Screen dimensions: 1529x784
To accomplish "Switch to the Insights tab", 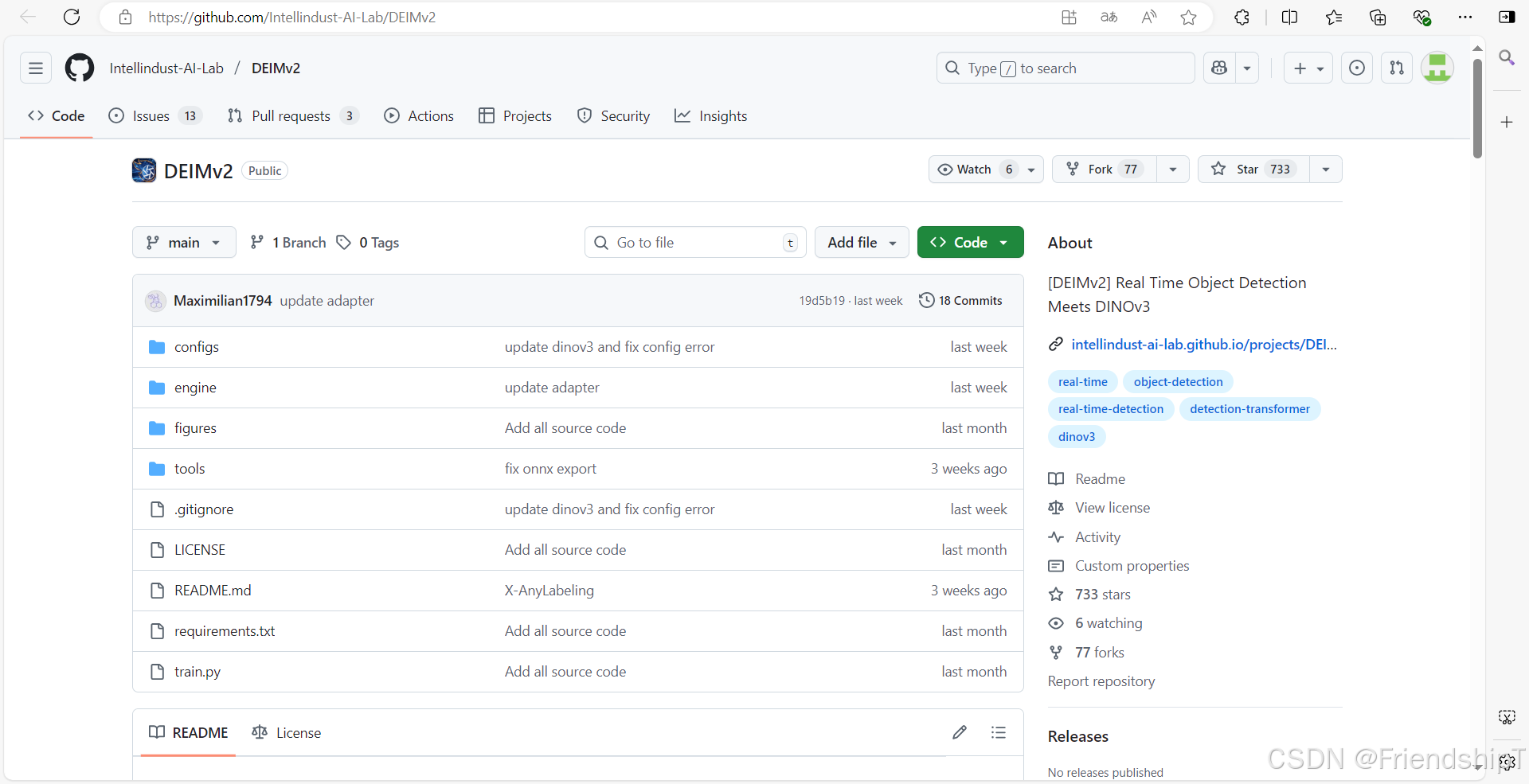I will pyautogui.click(x=711, y=116).
